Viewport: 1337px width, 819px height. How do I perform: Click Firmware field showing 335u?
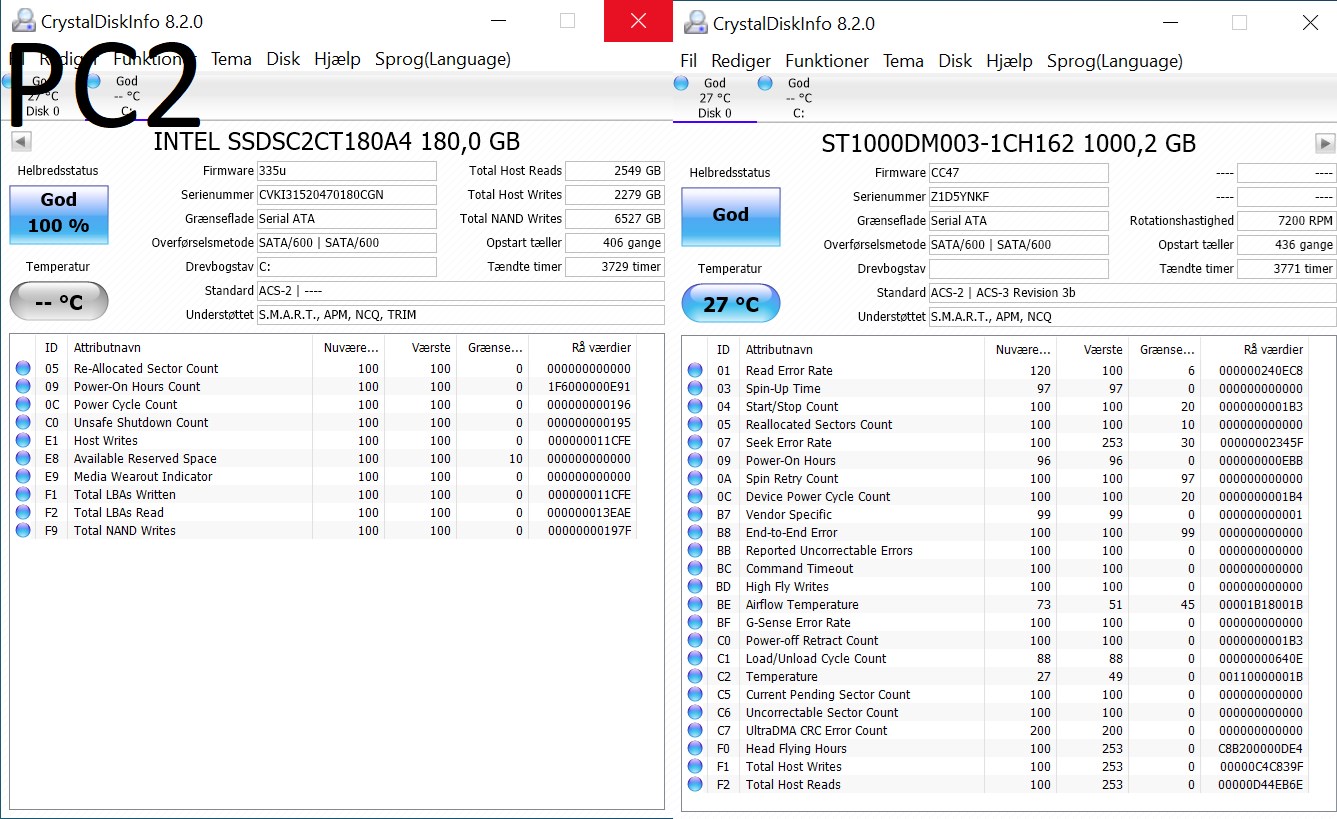click(346, 171)
